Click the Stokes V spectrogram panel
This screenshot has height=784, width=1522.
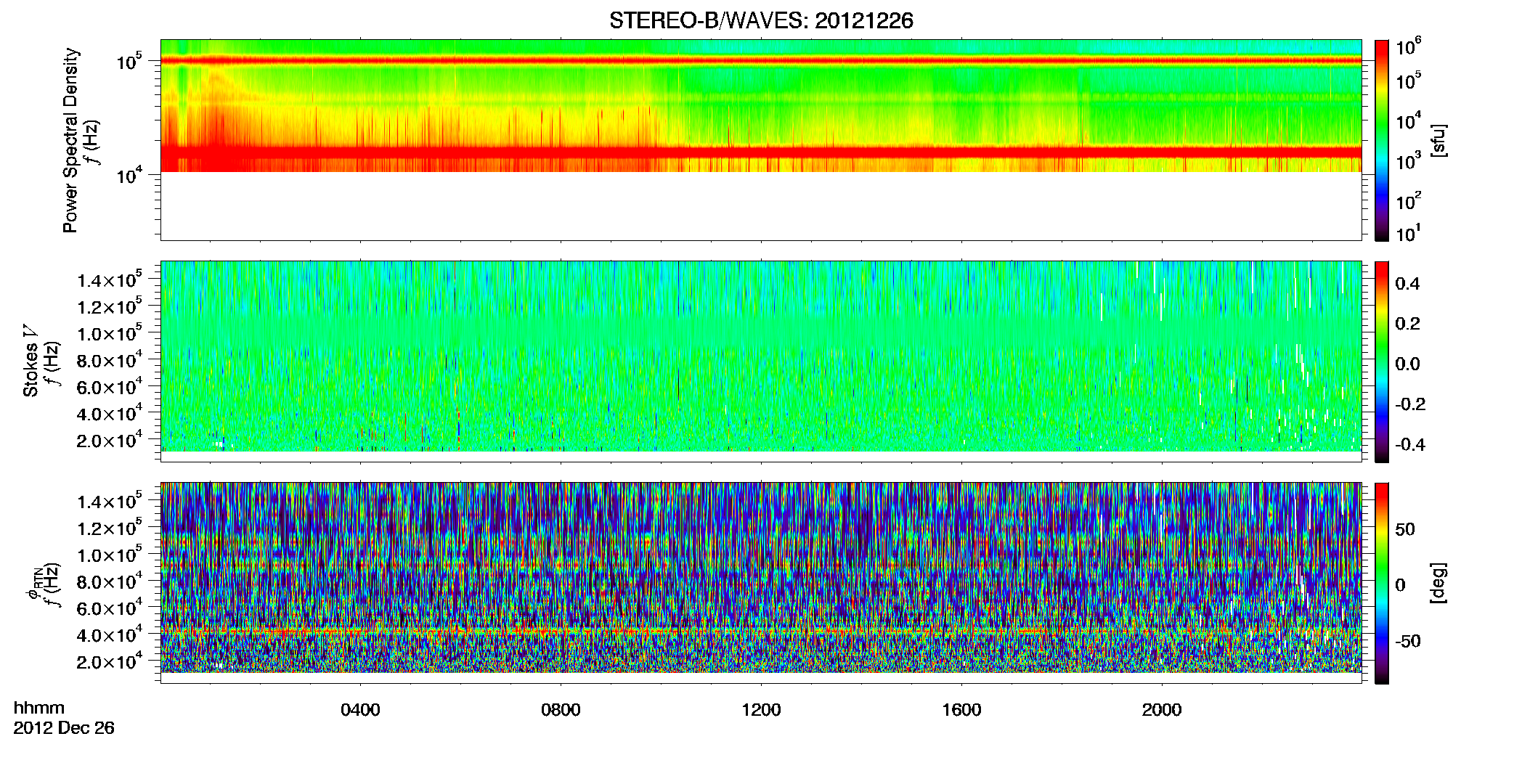[x=761, y=362]
